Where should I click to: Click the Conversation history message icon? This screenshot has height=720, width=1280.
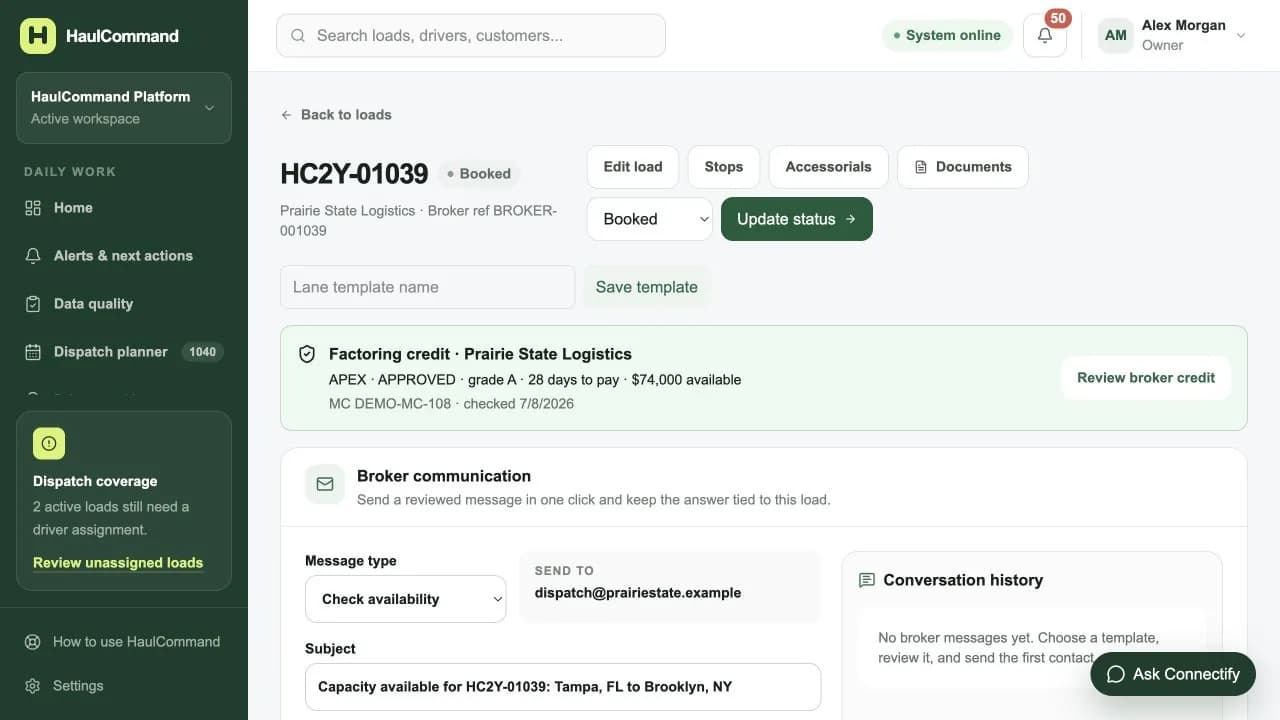click(x=867, y=580)
